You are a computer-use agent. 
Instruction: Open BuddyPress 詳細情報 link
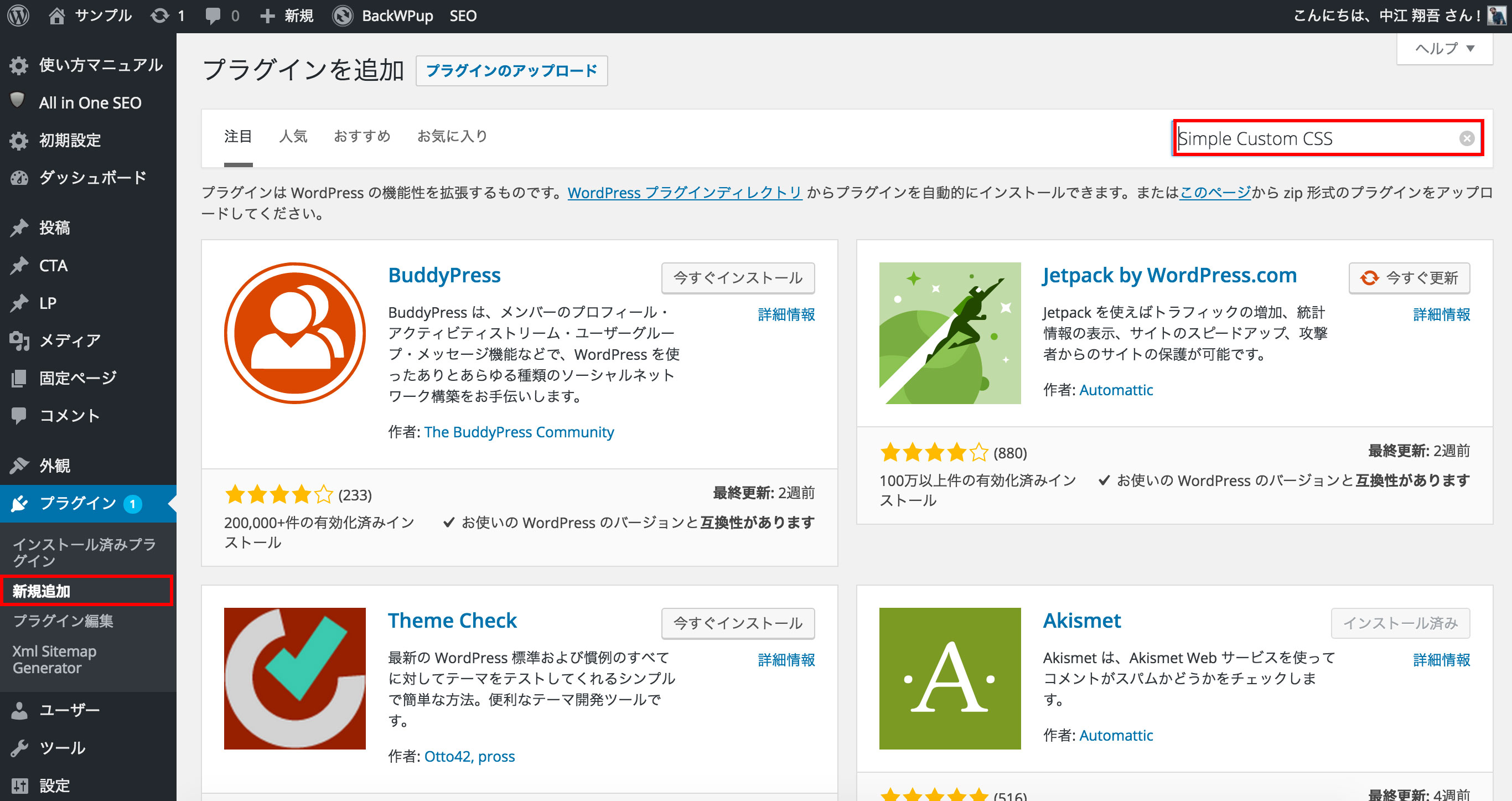pyautogui.click(x=786, y=315)
